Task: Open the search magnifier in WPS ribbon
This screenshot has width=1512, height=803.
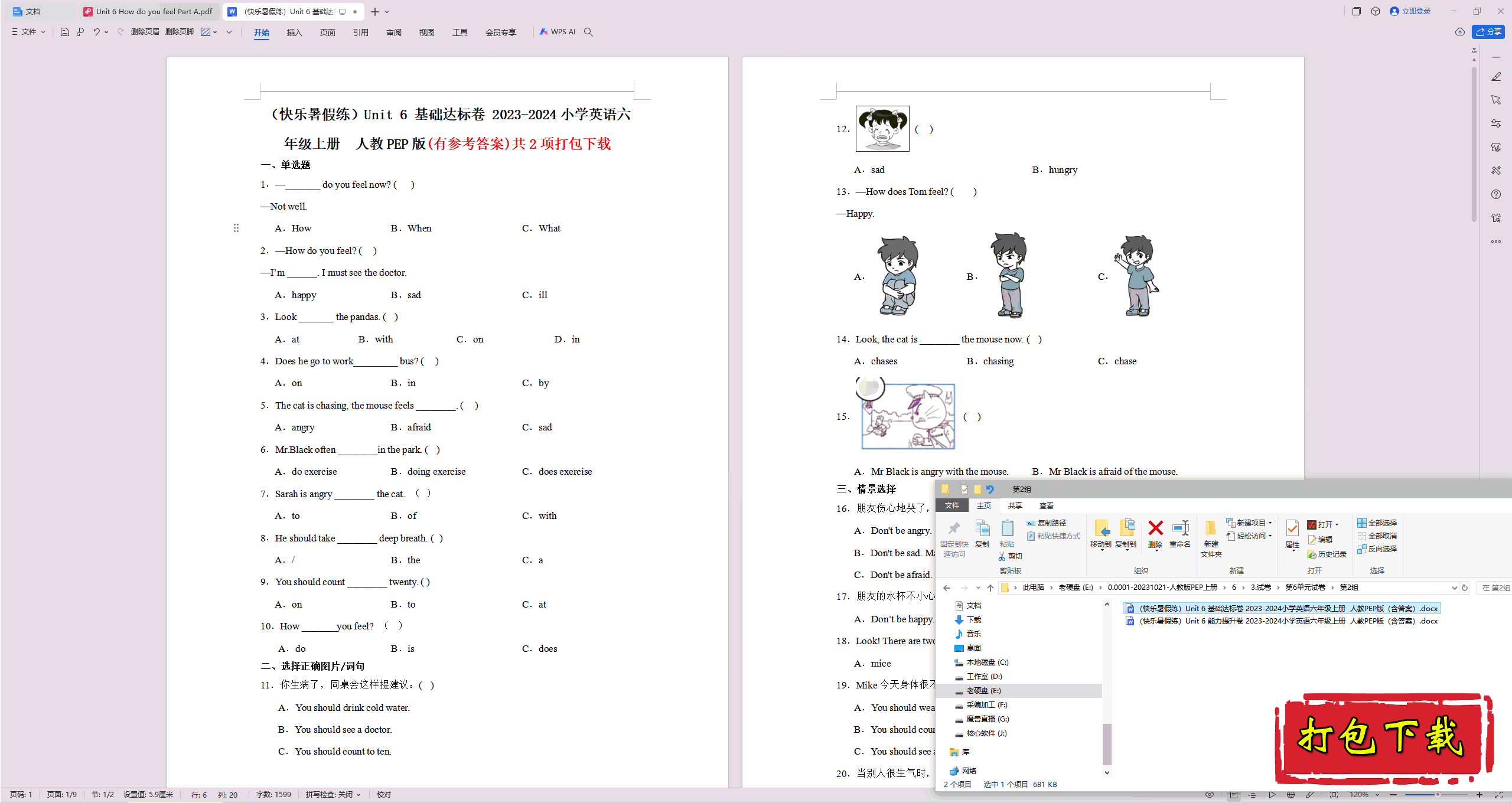Action: [x=588, y=32]
